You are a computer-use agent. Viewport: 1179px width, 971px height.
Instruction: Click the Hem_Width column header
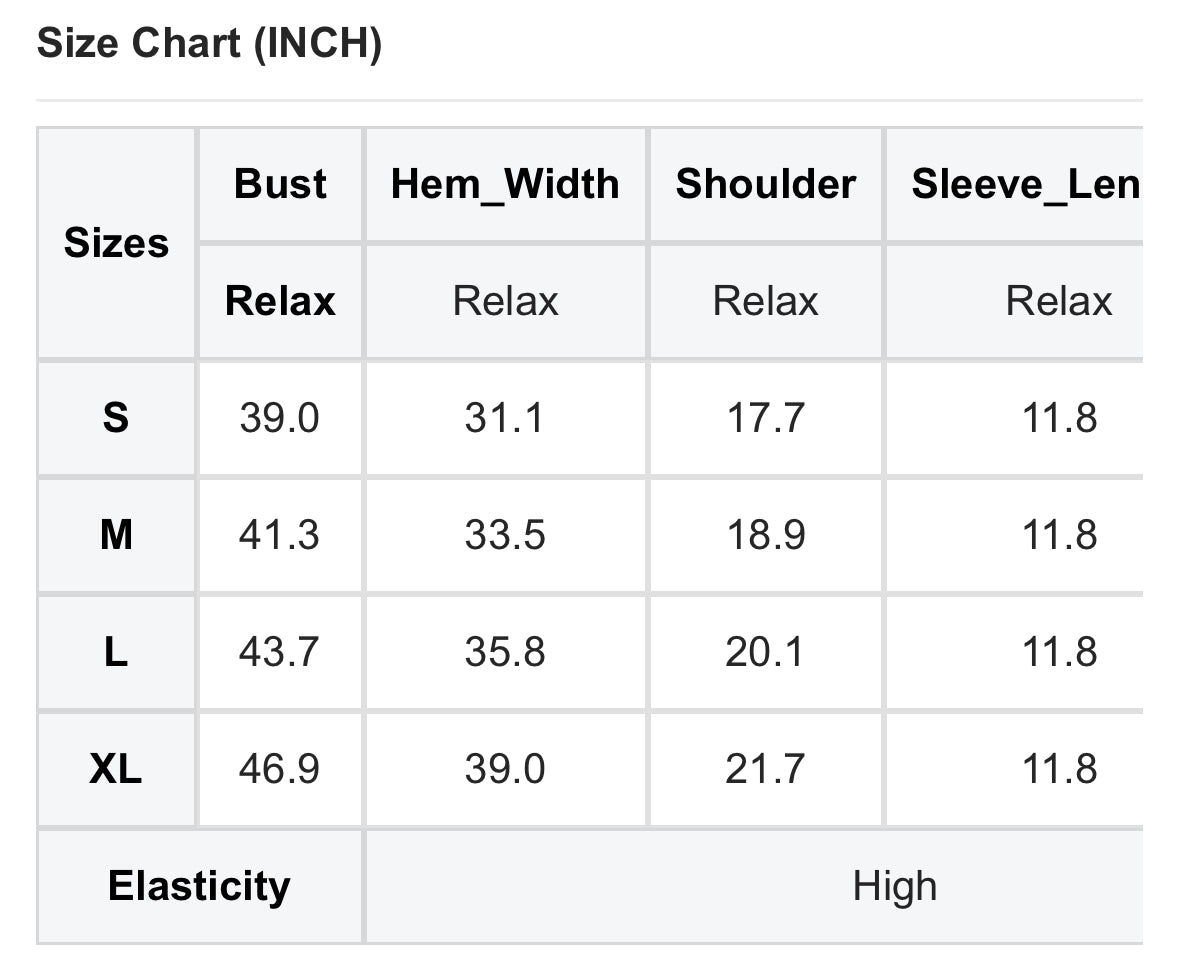505,184
